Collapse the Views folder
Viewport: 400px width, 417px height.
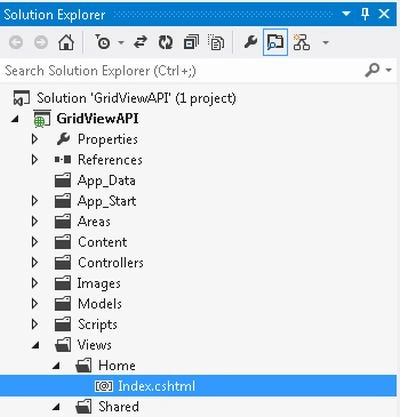[35, 345]
